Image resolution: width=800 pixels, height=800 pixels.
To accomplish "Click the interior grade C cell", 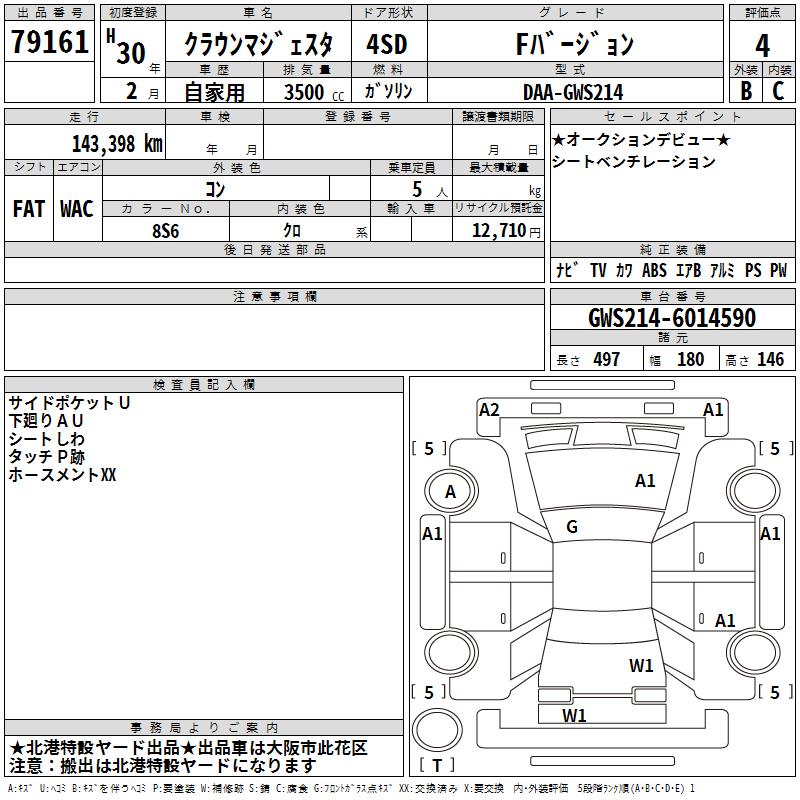I will 778,90.
